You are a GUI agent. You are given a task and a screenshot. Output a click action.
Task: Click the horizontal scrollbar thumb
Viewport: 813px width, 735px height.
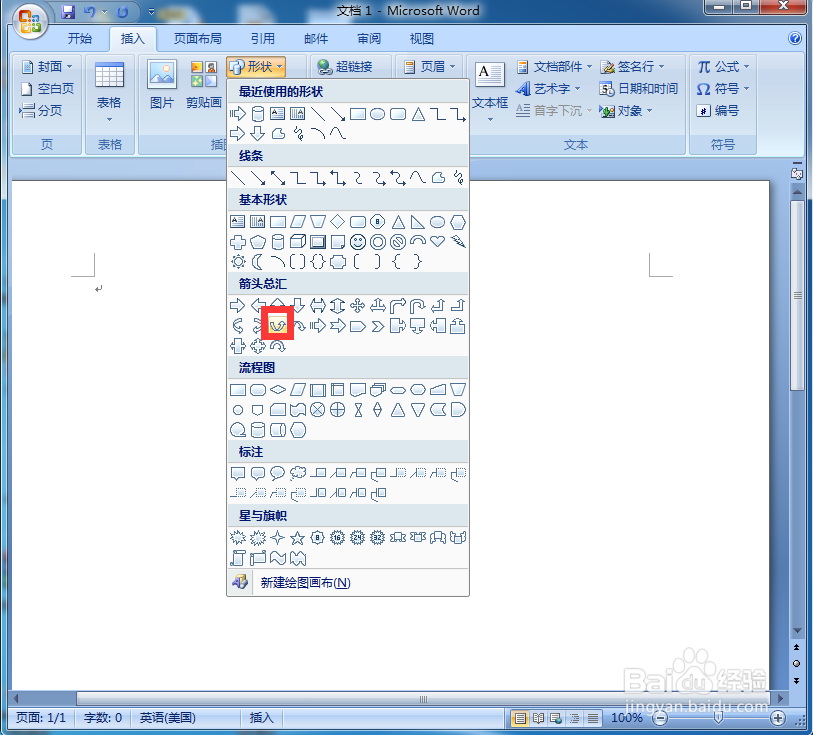click(x=424, y=699)
